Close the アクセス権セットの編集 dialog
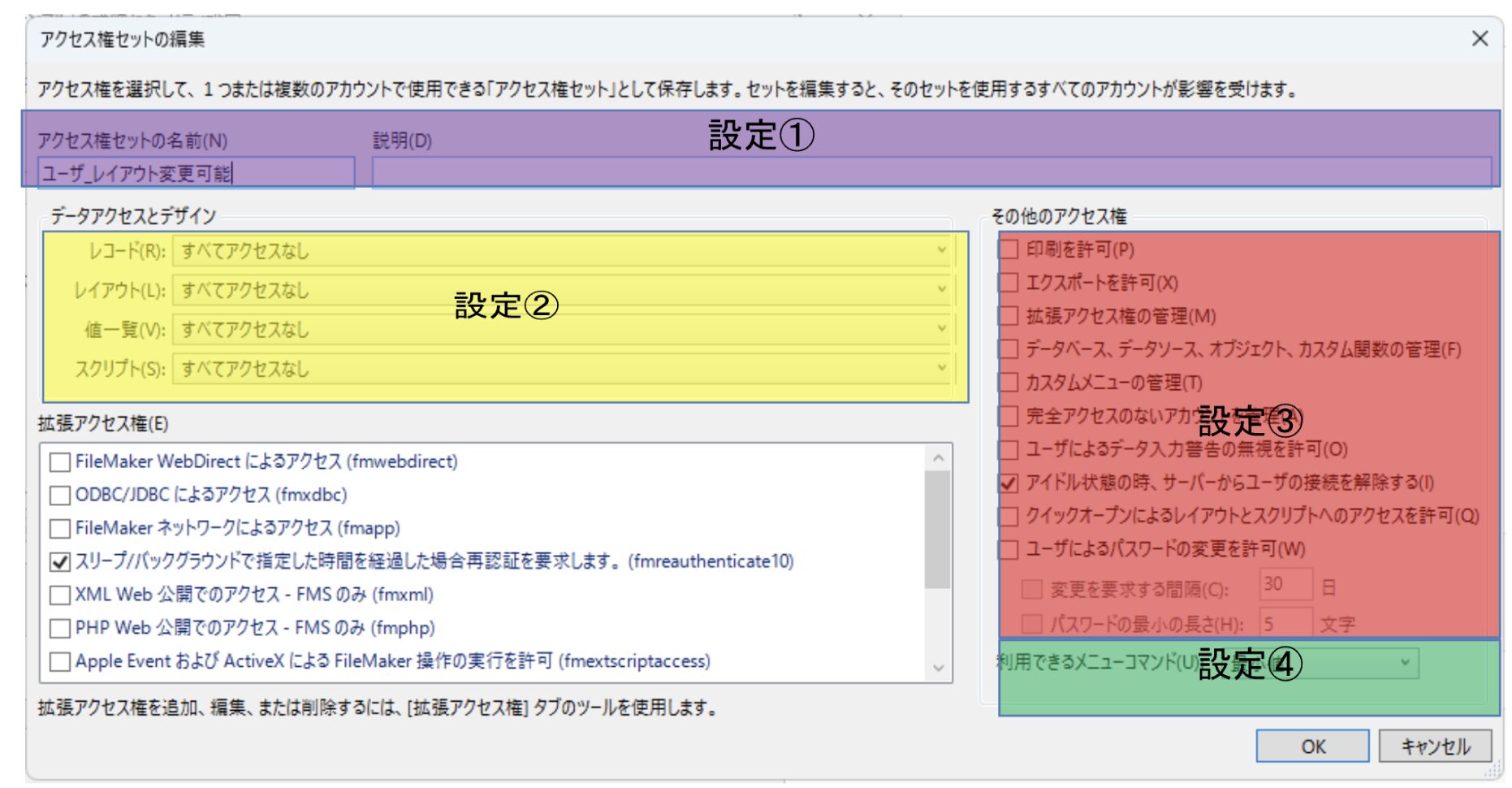 pos(1480,39)
